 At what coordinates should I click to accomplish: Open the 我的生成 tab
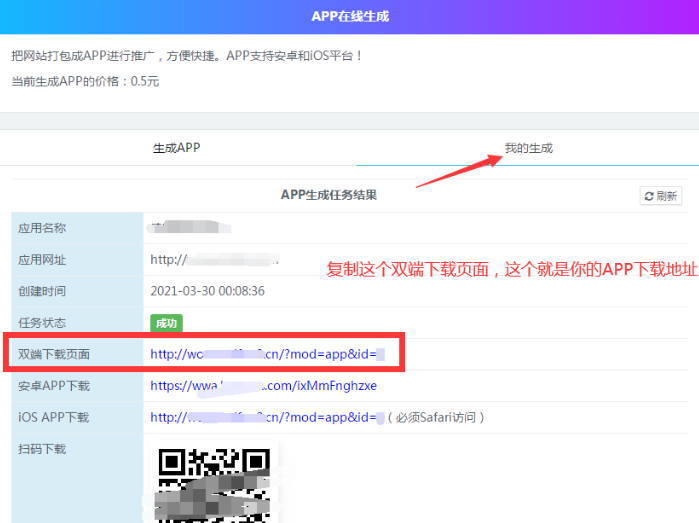coord(528,148)
